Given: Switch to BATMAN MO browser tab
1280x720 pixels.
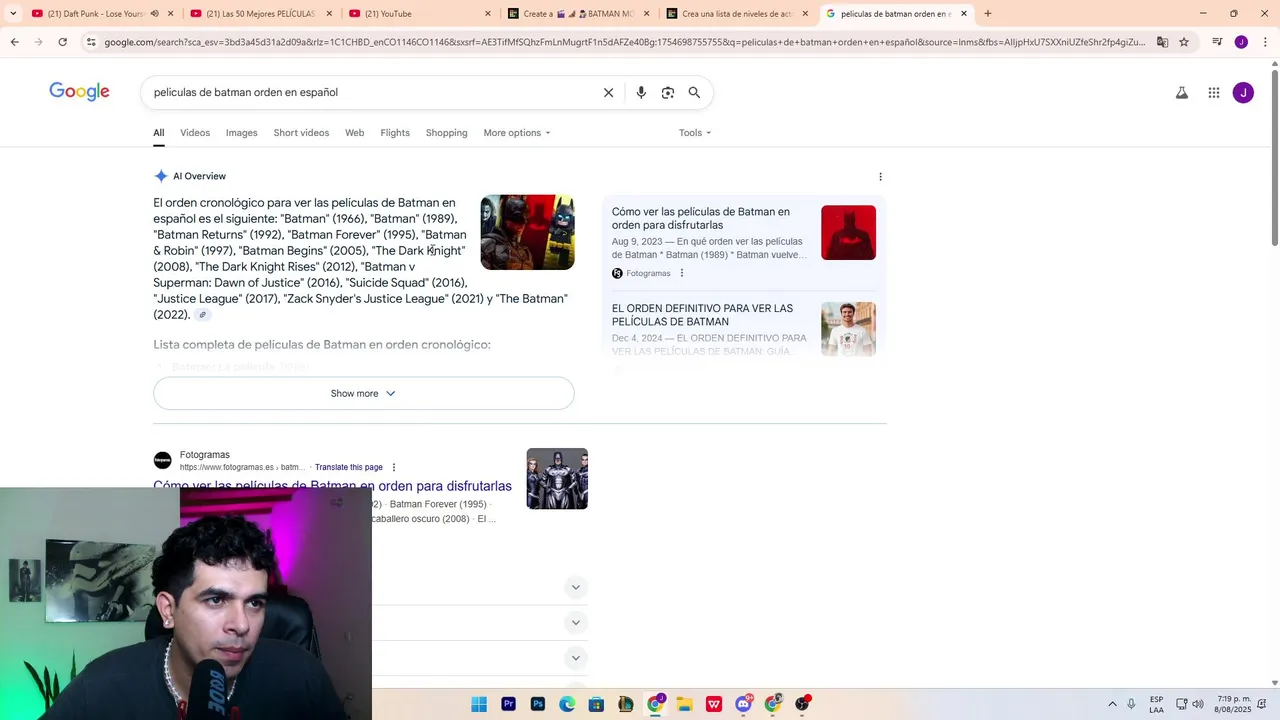Looking at the screenshot, I should [x=580, y=14].
